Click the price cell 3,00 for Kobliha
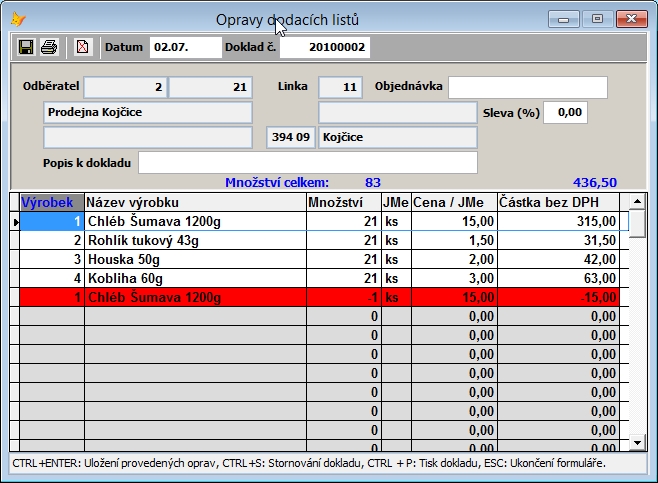 (x=454, y=278)
